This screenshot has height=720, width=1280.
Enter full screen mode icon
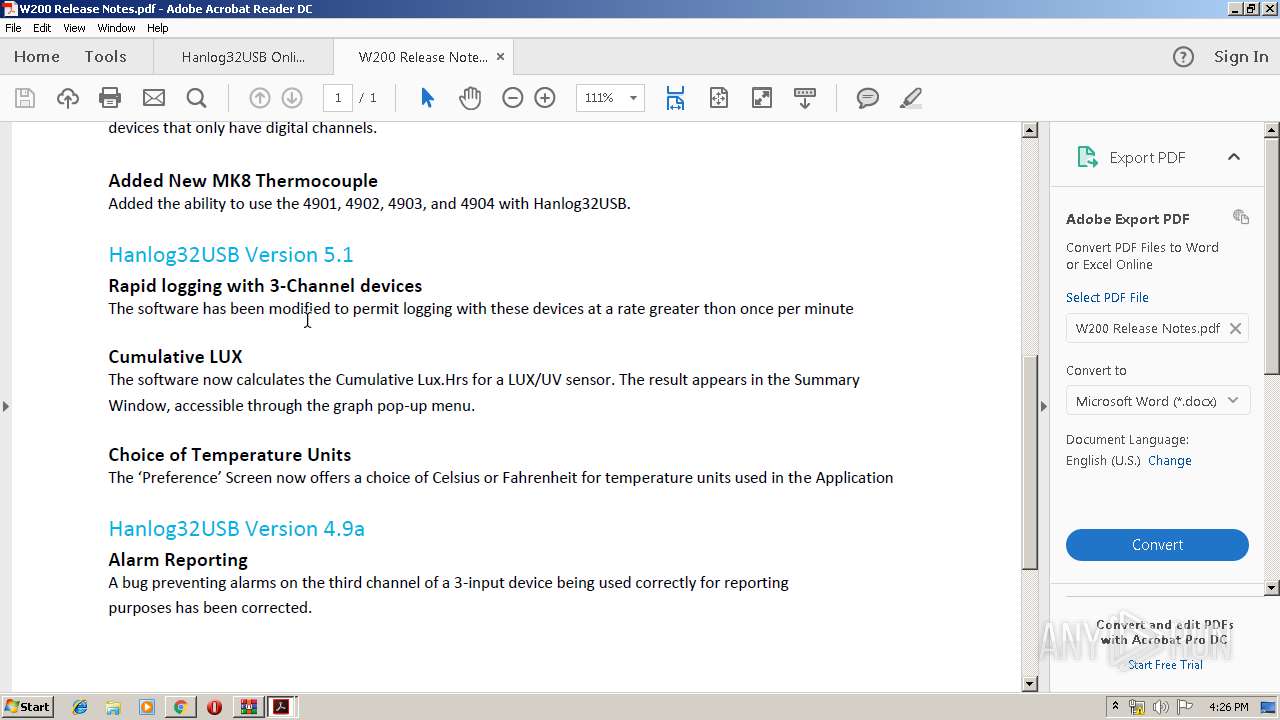[762, 98]
